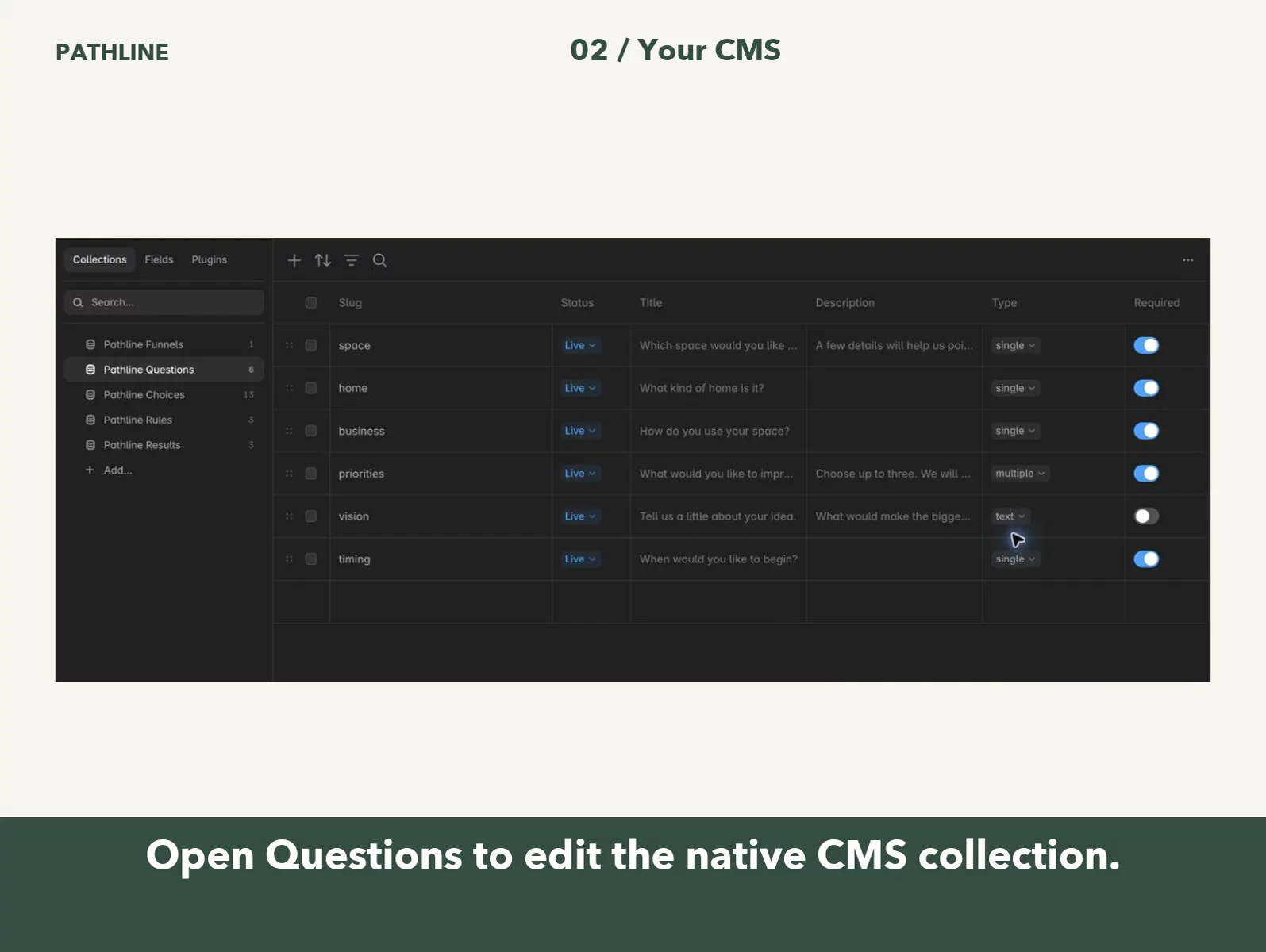The image size is (1266, 952).
Task: Click the drag handle of vision row
Action: (289, 516)
